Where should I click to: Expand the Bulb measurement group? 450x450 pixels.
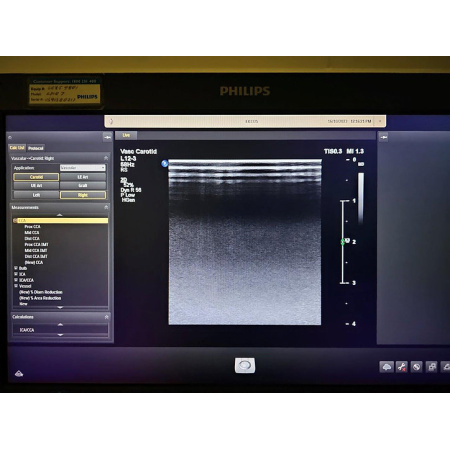[x=16, y=268]
